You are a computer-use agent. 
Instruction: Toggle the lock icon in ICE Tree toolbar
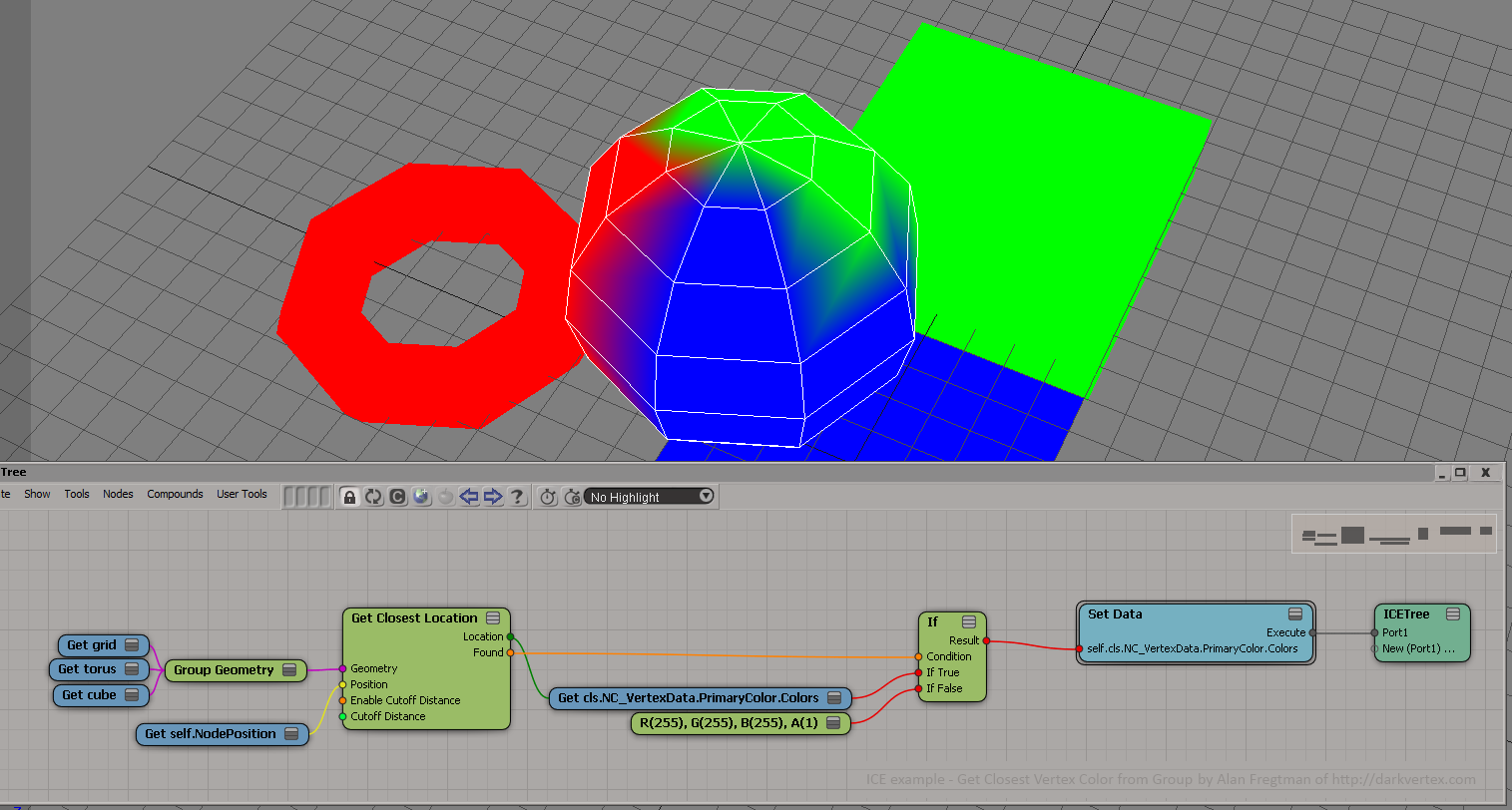point(349,497)
